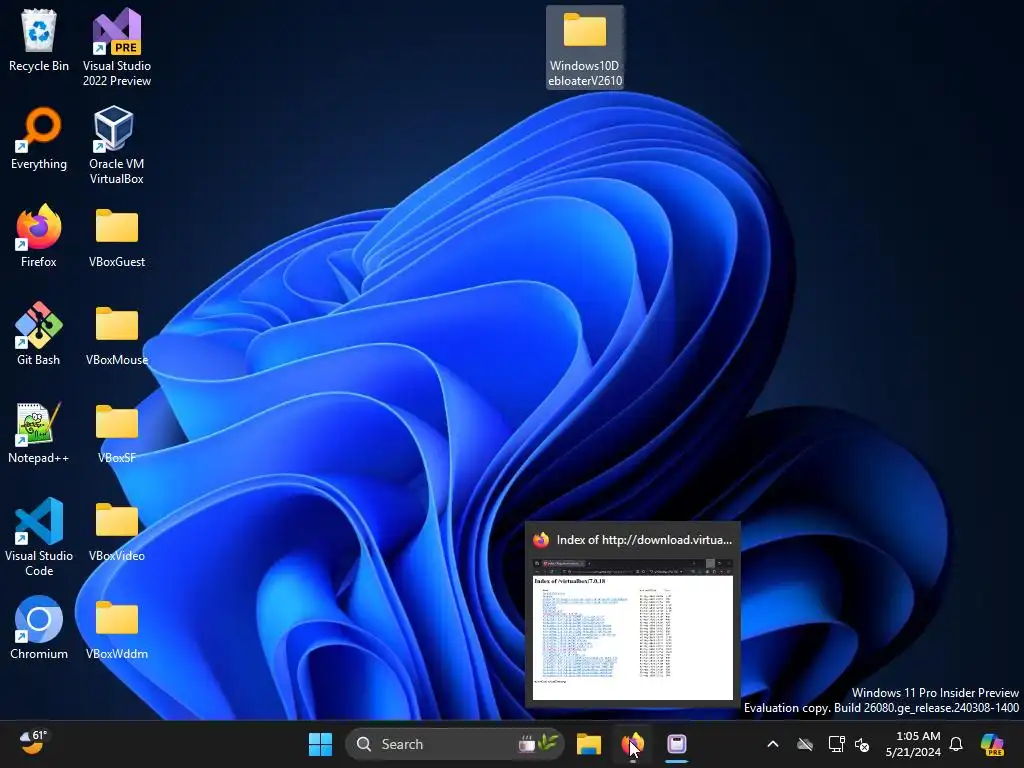Click the purple app icon after Firefox on taskbar
1024x768 pixels.
677,744
